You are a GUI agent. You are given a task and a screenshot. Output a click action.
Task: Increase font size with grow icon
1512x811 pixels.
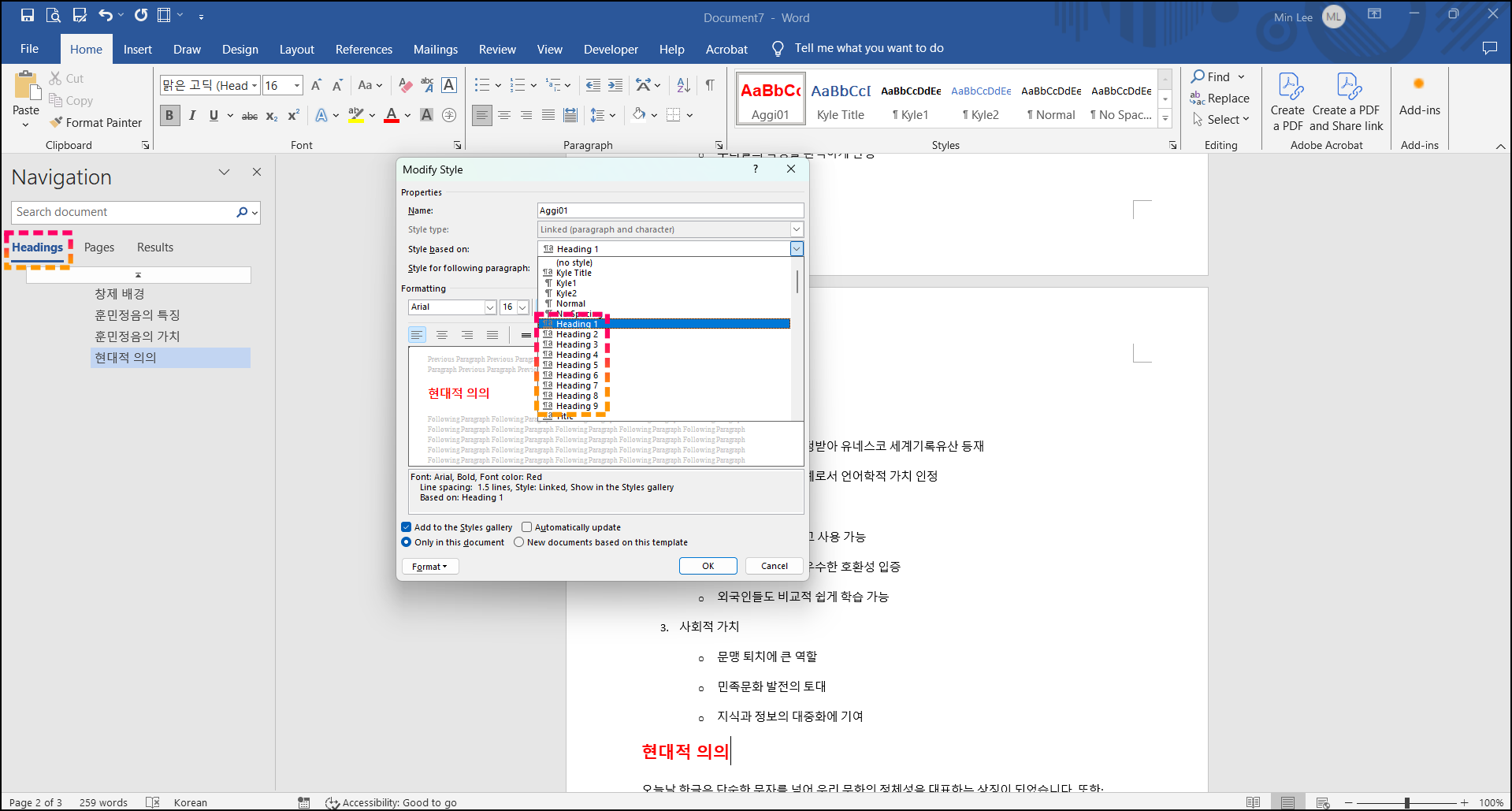click(316, 85)
